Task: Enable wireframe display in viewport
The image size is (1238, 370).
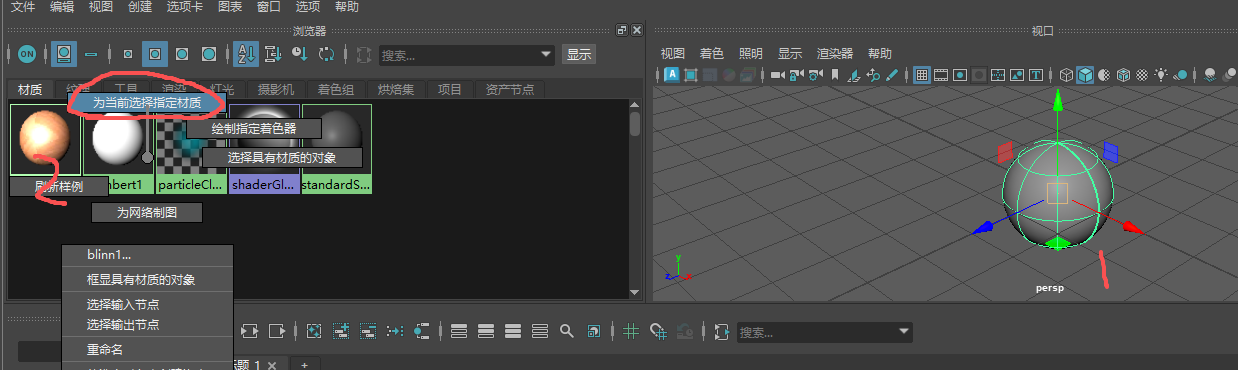Action: [1067, 75]
